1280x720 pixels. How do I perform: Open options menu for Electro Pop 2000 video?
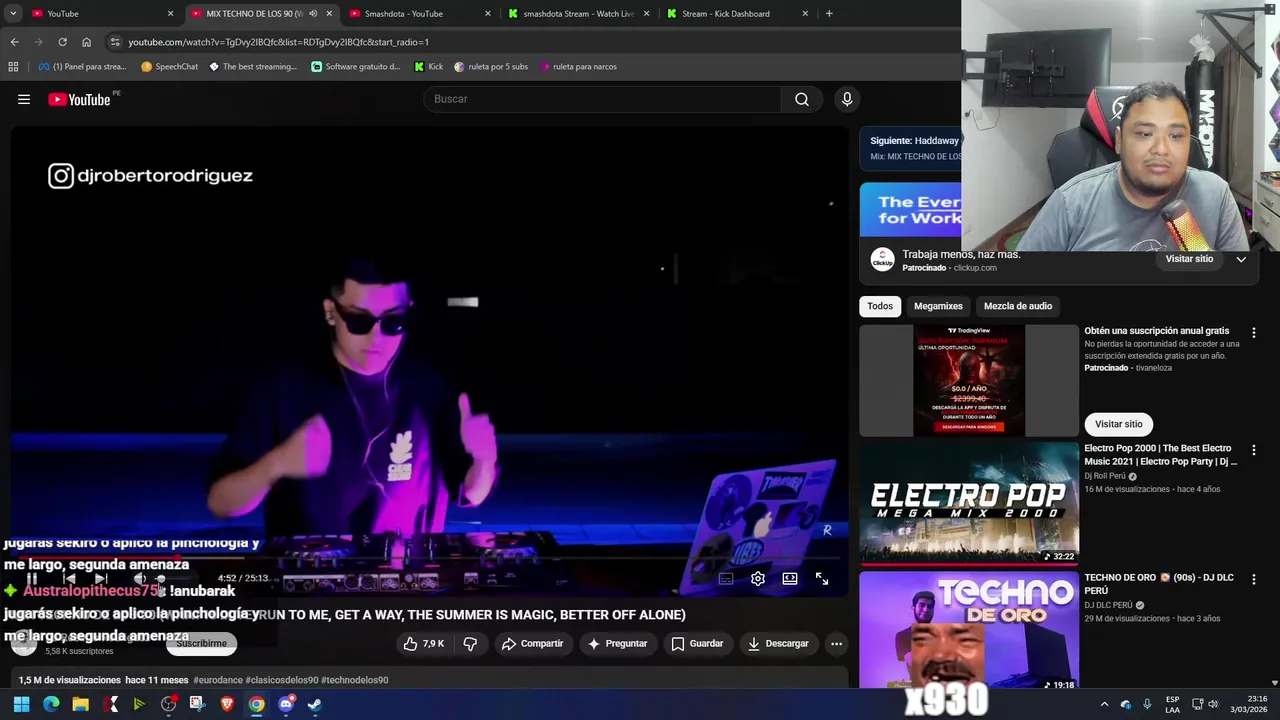tap(1253, 451)
